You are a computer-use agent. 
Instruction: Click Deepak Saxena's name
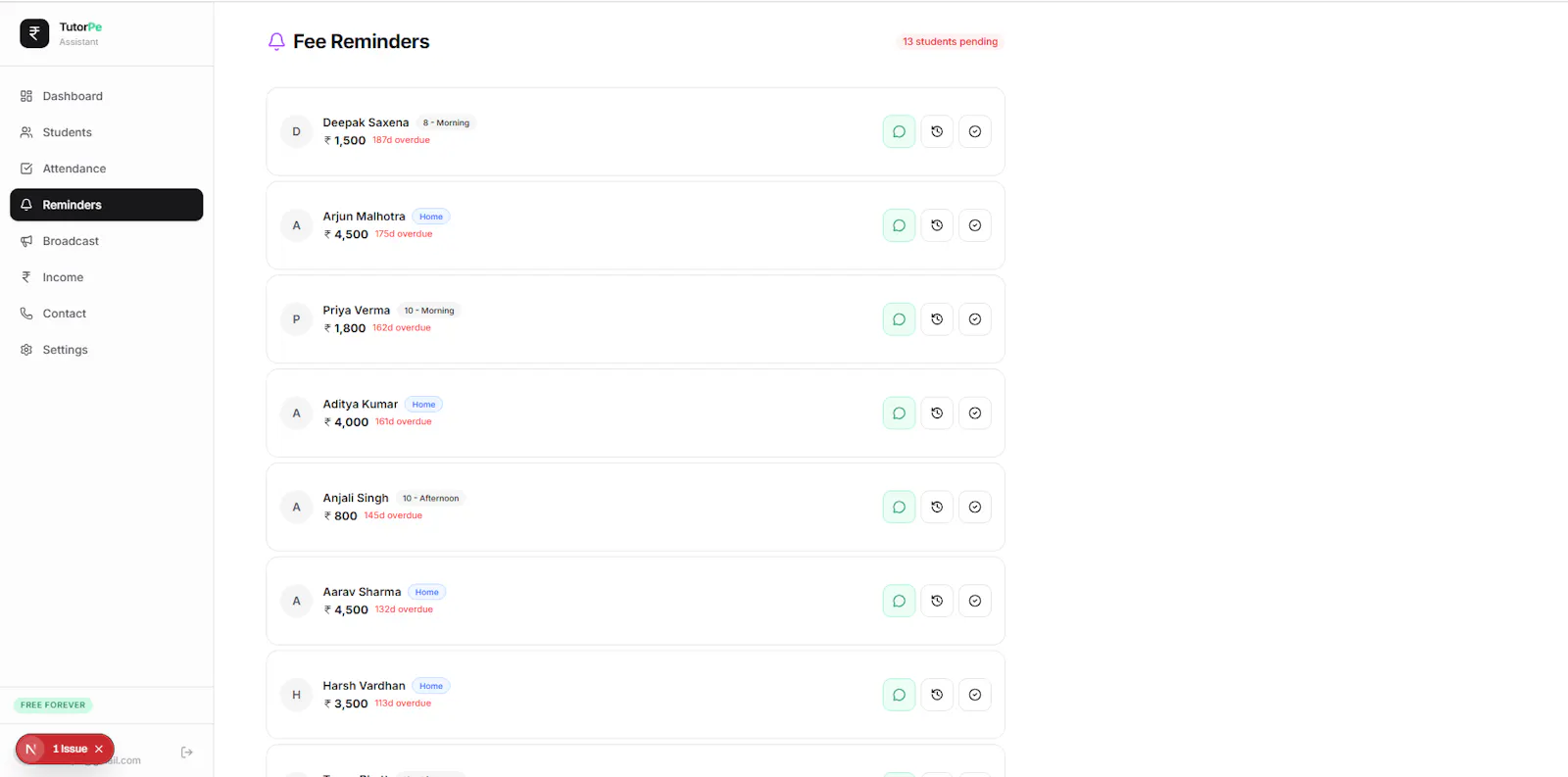(366, 122)
